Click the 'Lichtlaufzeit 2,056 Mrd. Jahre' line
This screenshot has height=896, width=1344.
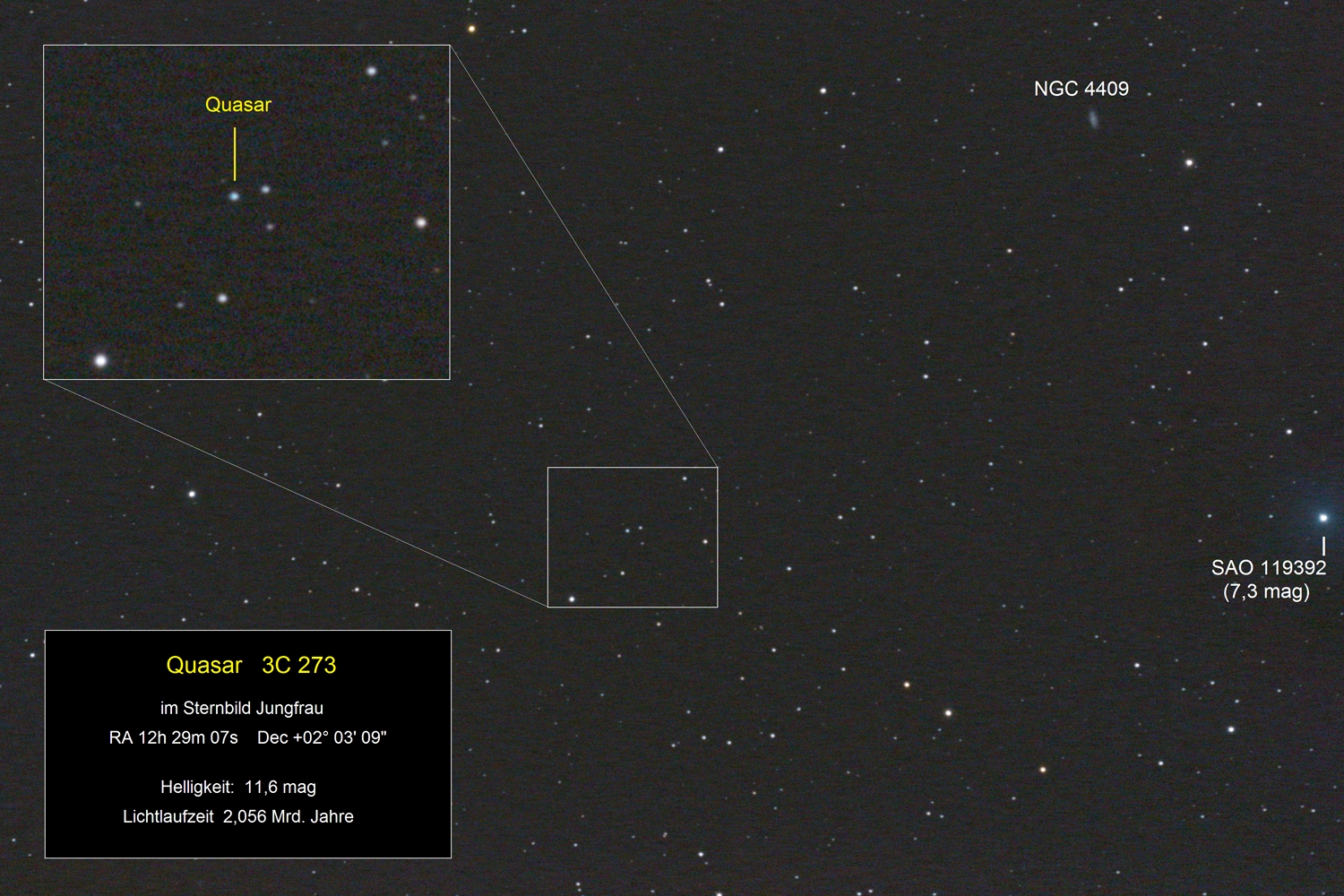[x=238, y=816]
